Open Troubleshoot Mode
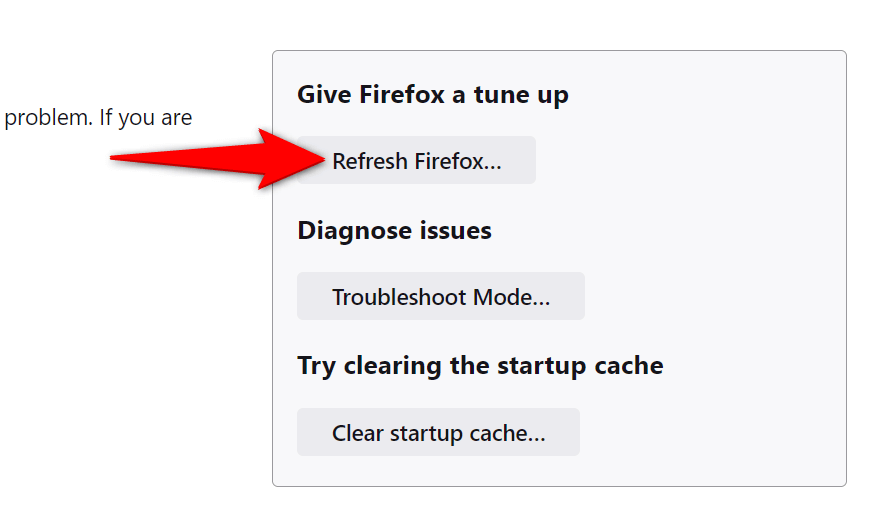Viewport: 875px width, 505px height. click(440, 297)
